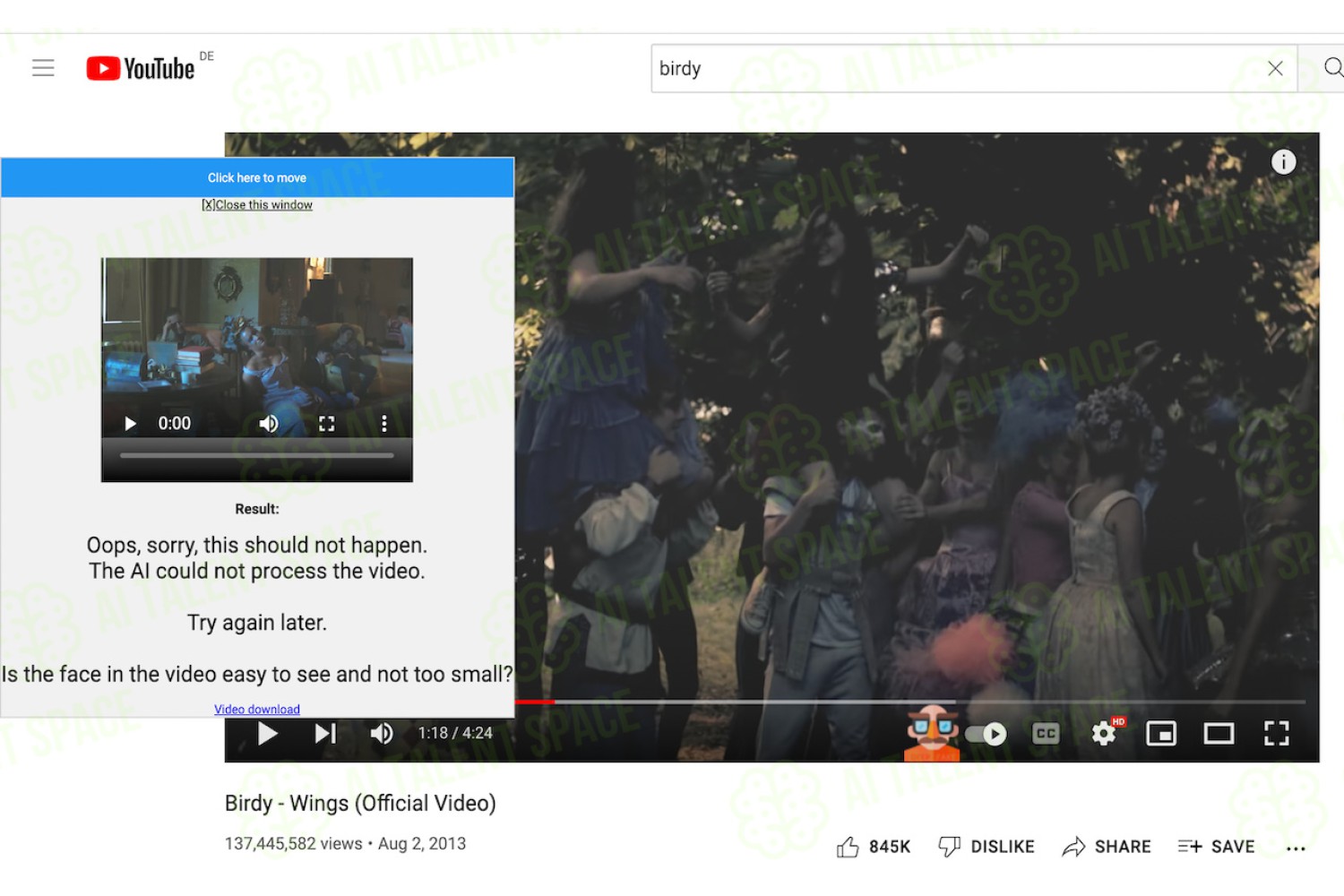Open player settings gear

(1104, 734)
